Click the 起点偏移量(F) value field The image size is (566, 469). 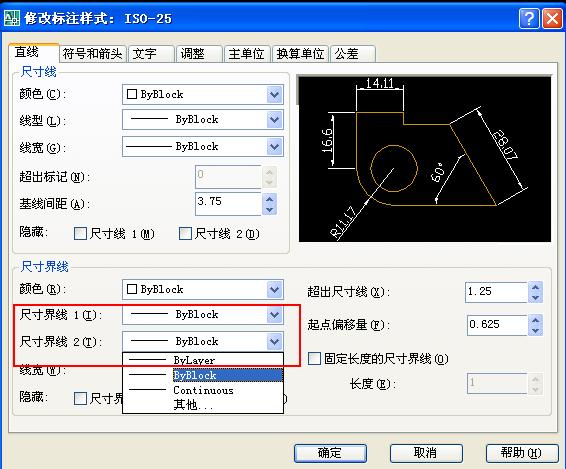[497, 325]
